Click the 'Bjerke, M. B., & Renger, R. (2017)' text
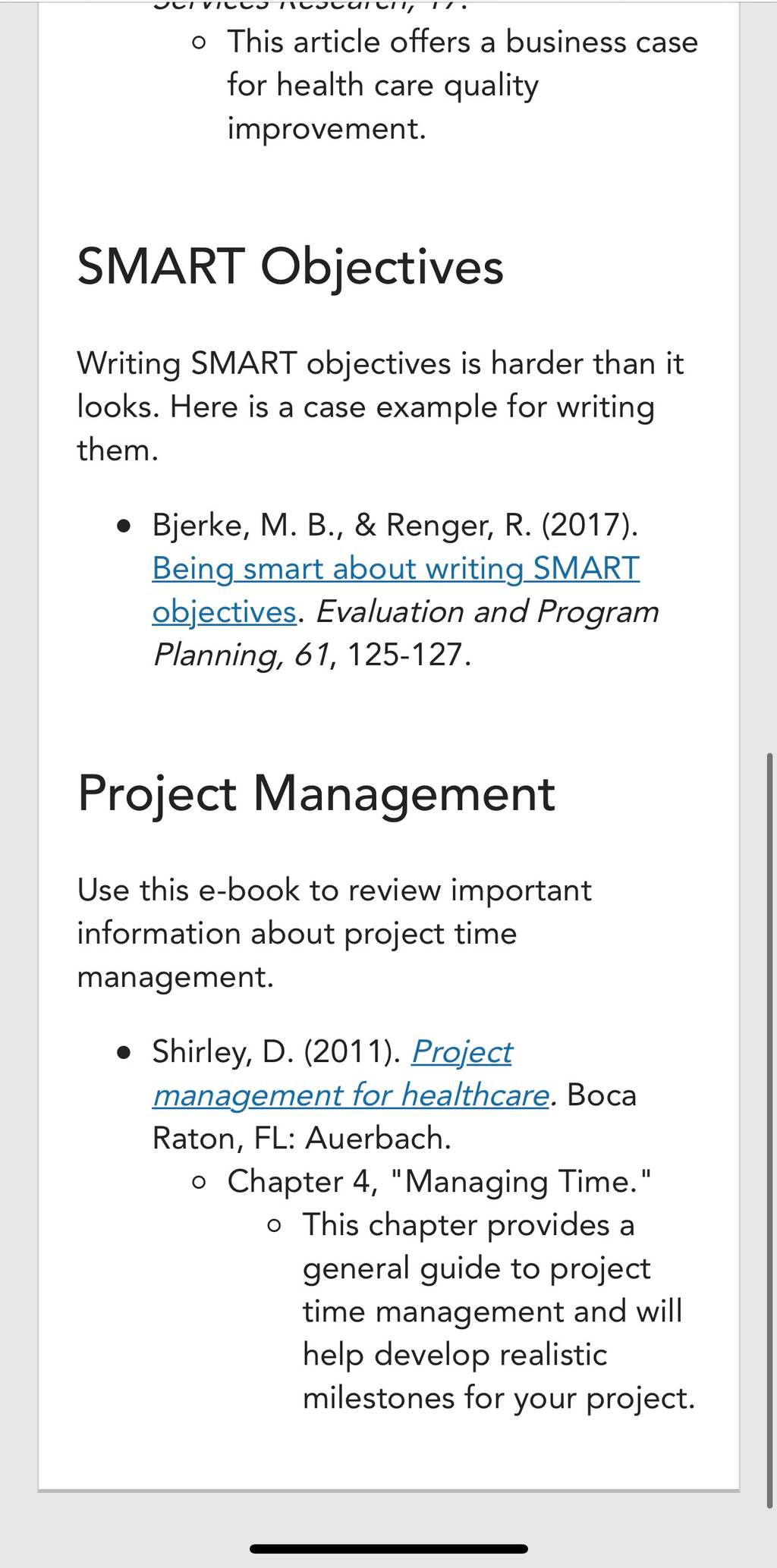Screen dimensions: 777x1568 coord(395,525)
